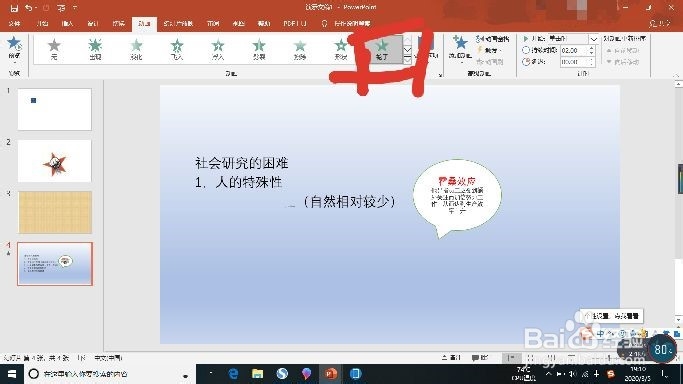Switch to the Home (开始) ribbon tab
This screenshot has width=683, height=384.
42,24
